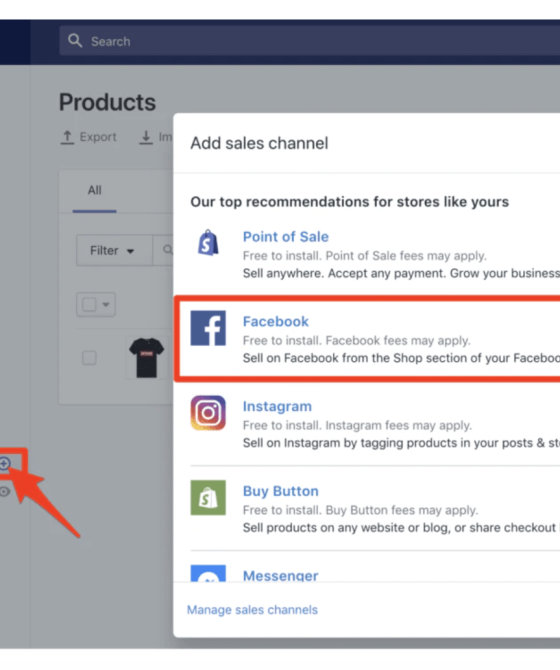This screenshot has width=560, height=670.
Task: Select the Point of Sale channel title
Action: (286, 237)
